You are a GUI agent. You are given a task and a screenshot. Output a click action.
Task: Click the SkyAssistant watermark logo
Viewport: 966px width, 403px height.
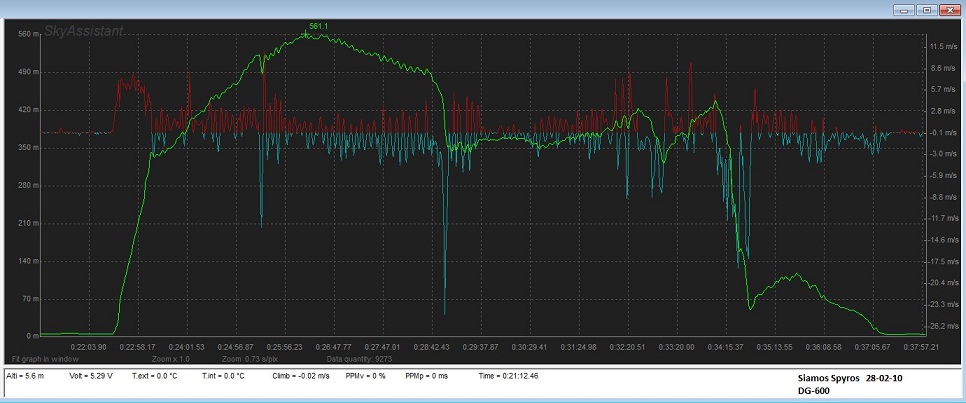tap(83, 31)
